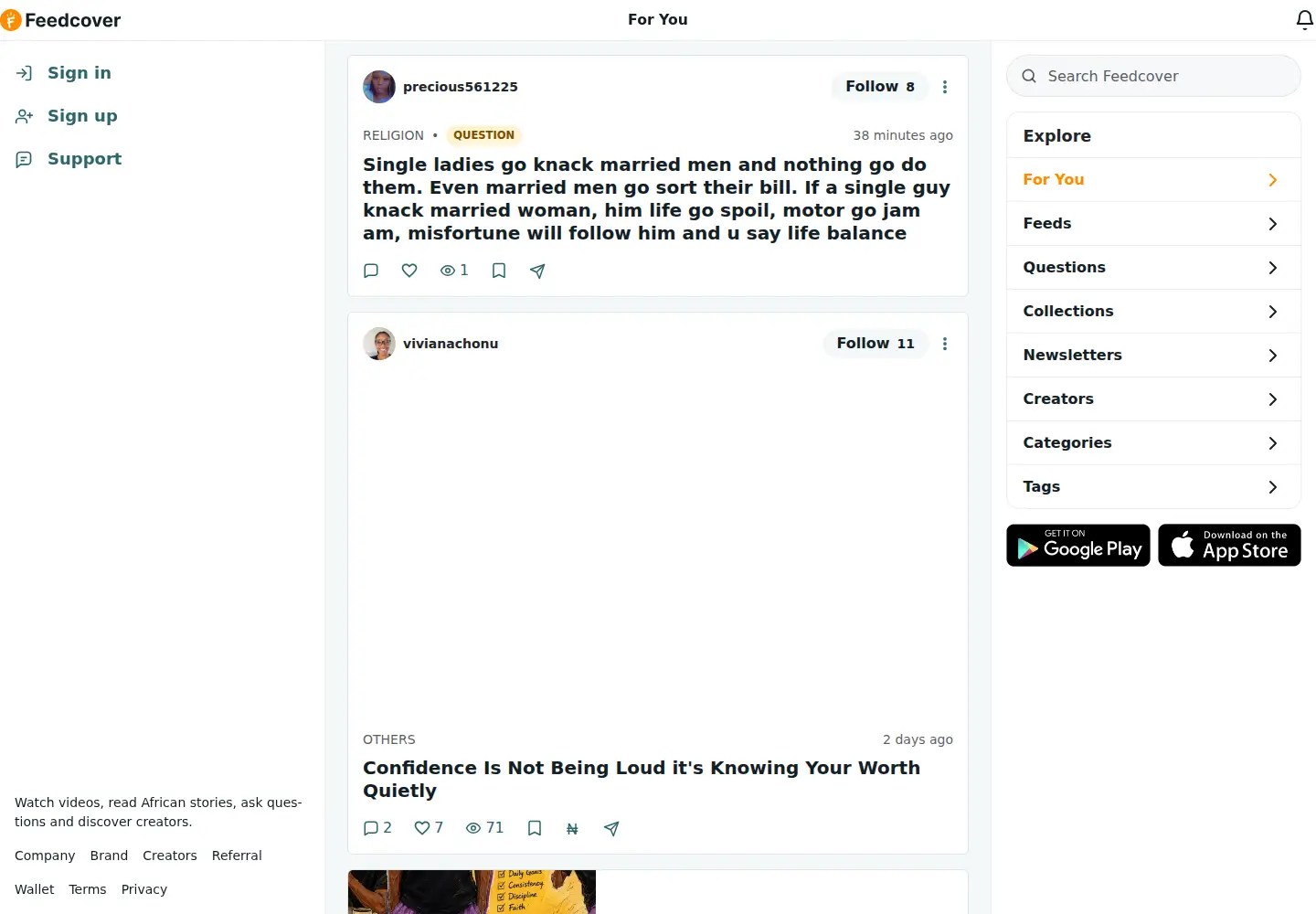Open the partially visible post thumbnail image
This screenshot has height=914, width=1316.
click(472, 892)
